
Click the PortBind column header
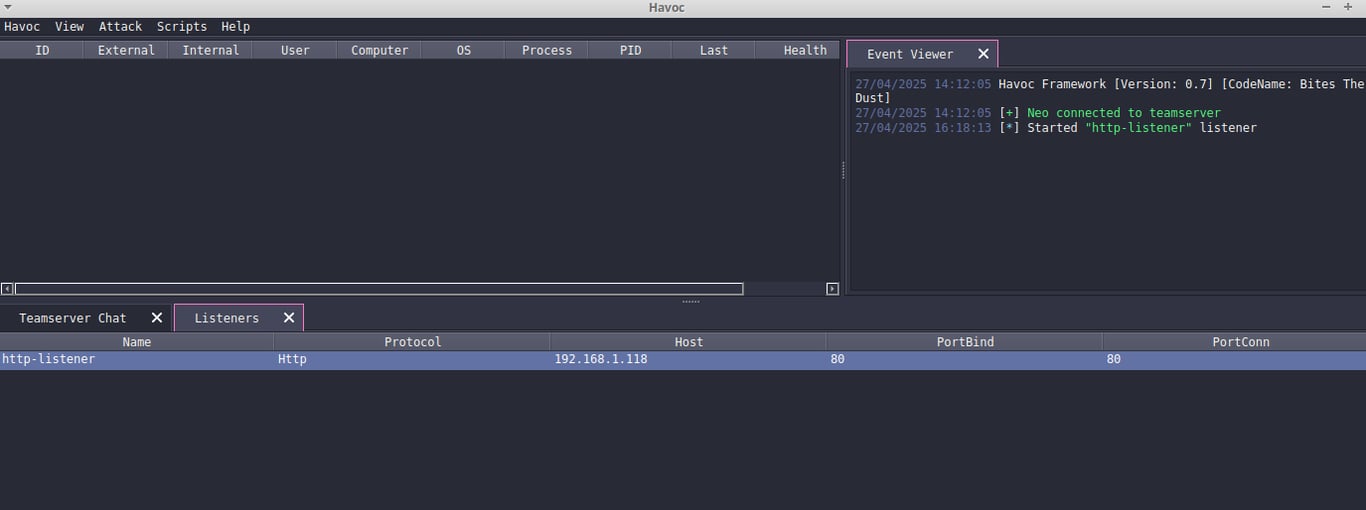point(965,342)
